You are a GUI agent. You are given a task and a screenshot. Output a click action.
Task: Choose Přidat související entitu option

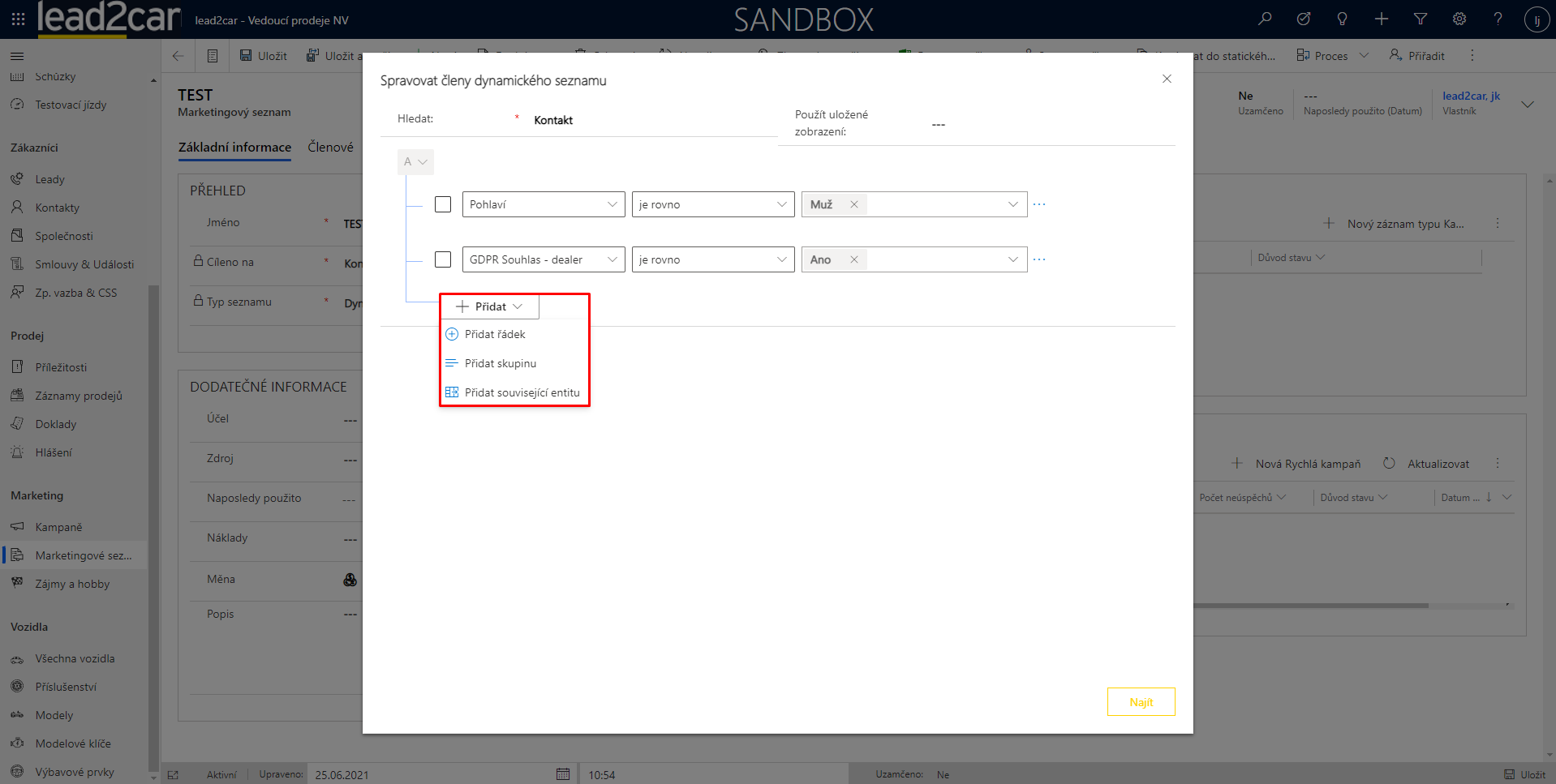point(522,392)
